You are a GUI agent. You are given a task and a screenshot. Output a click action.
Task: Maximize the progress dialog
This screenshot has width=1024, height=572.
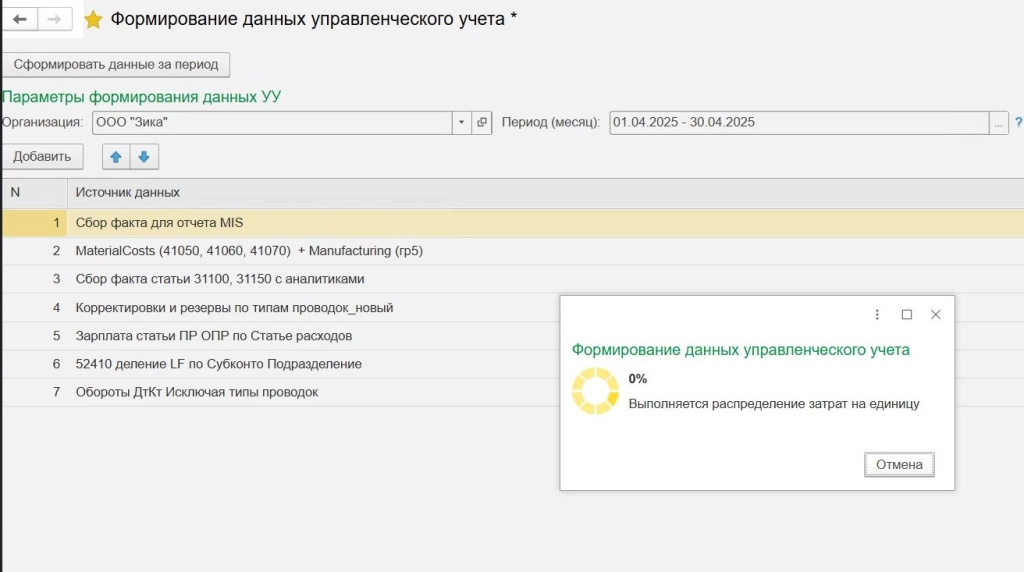tap(906, 315)
